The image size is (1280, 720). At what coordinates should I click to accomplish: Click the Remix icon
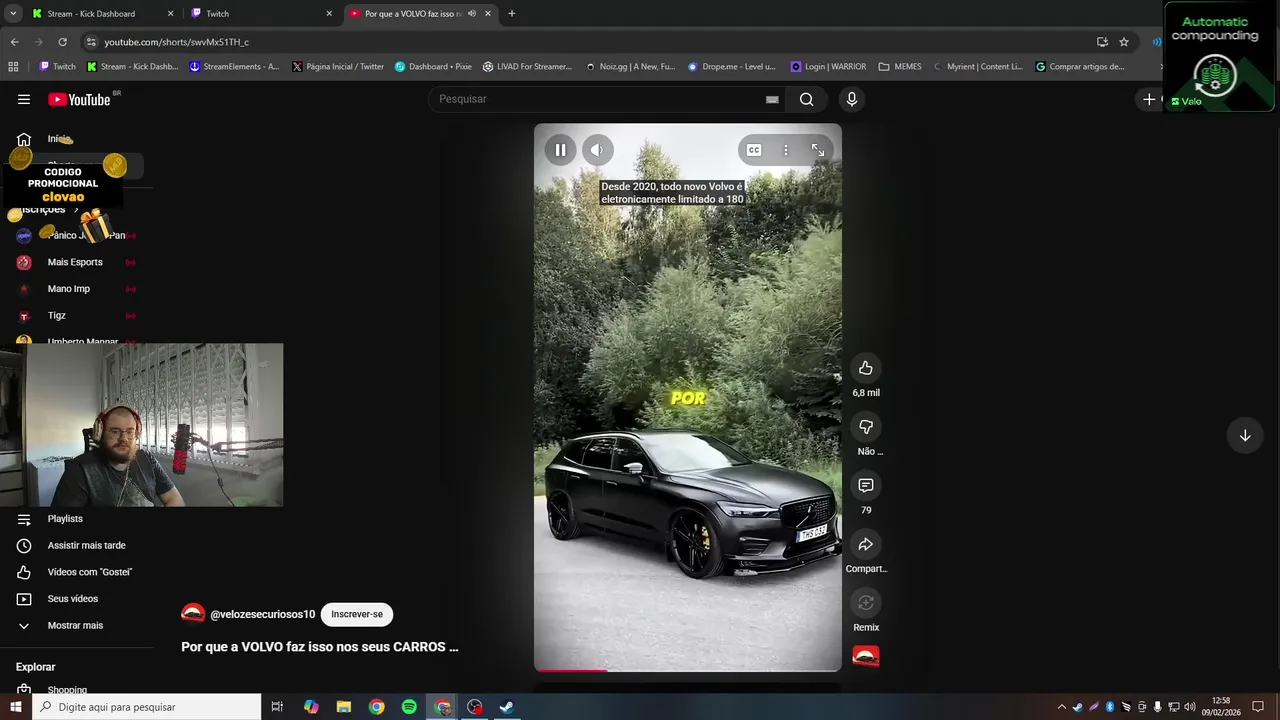(x=866, y=602)
